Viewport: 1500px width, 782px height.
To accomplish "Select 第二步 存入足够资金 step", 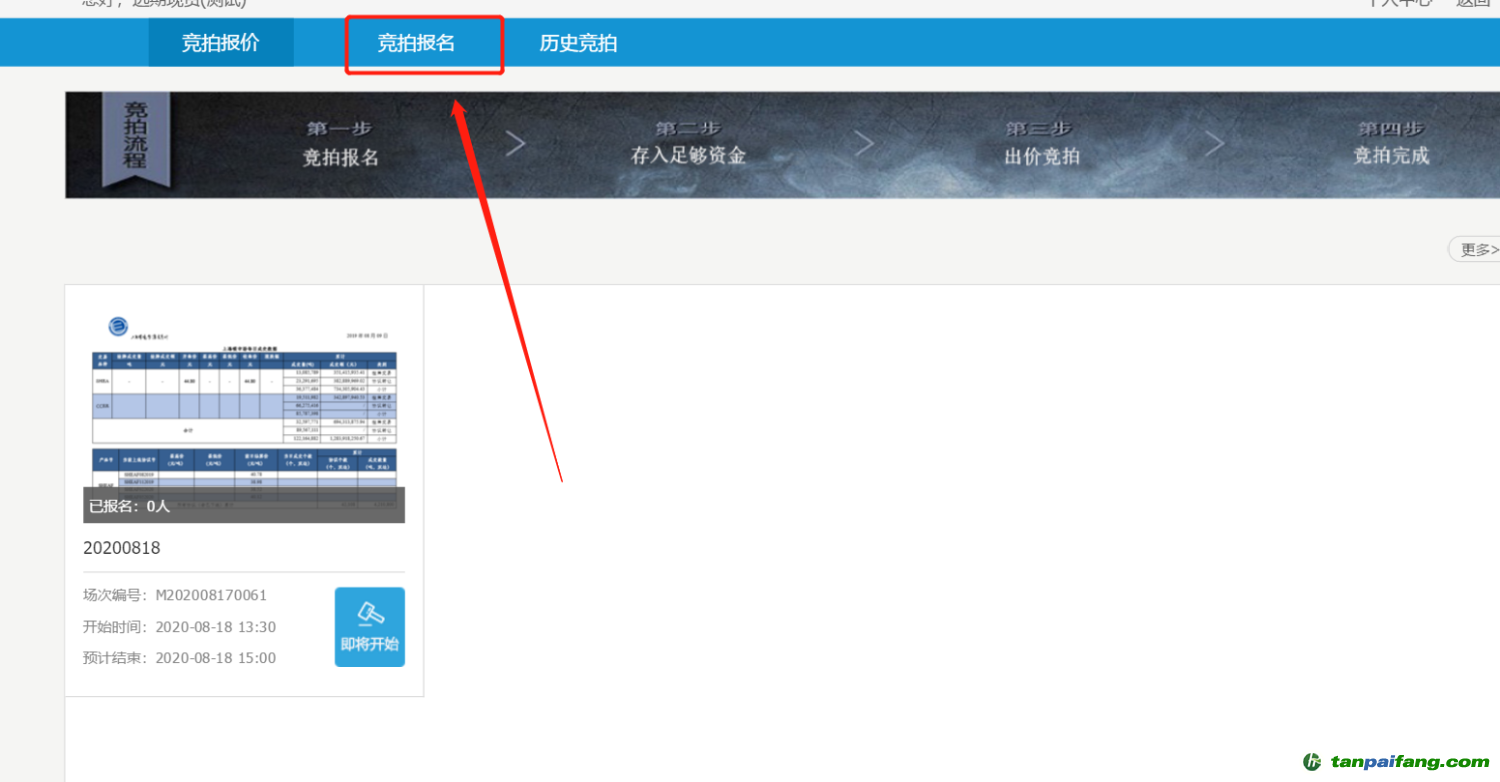I will coord(688,145).
